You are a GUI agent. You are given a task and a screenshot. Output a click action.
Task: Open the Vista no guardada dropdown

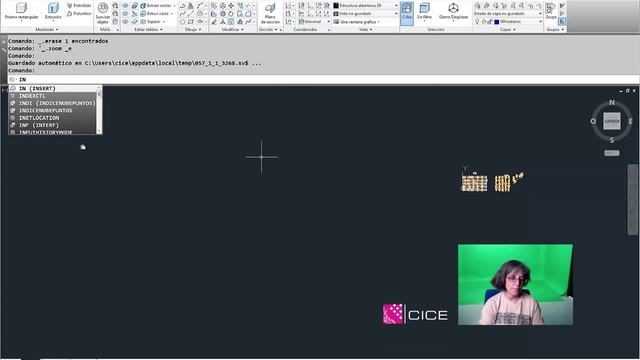point(366,13)
